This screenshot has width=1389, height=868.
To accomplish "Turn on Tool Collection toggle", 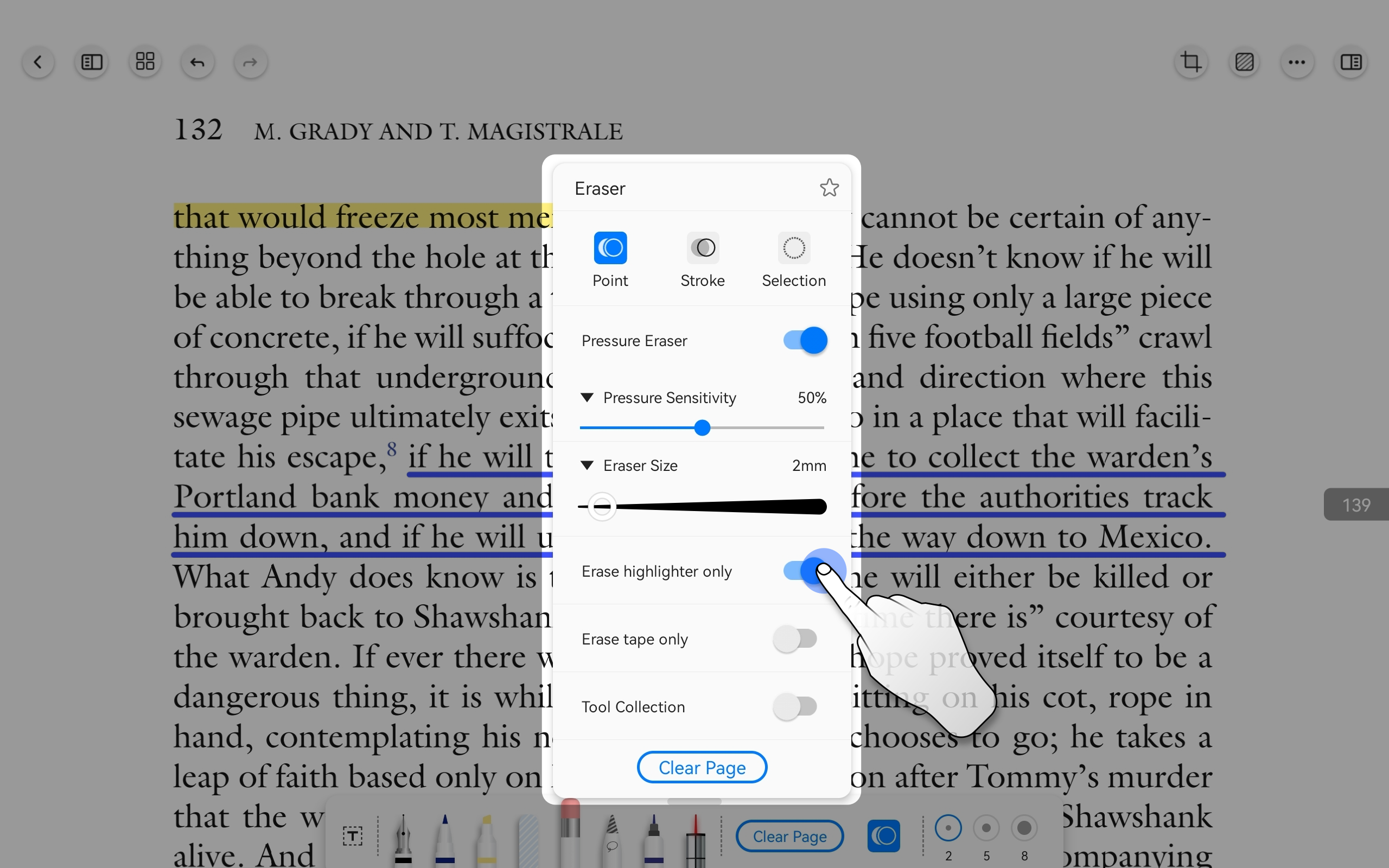I will (x=795, y=706).
